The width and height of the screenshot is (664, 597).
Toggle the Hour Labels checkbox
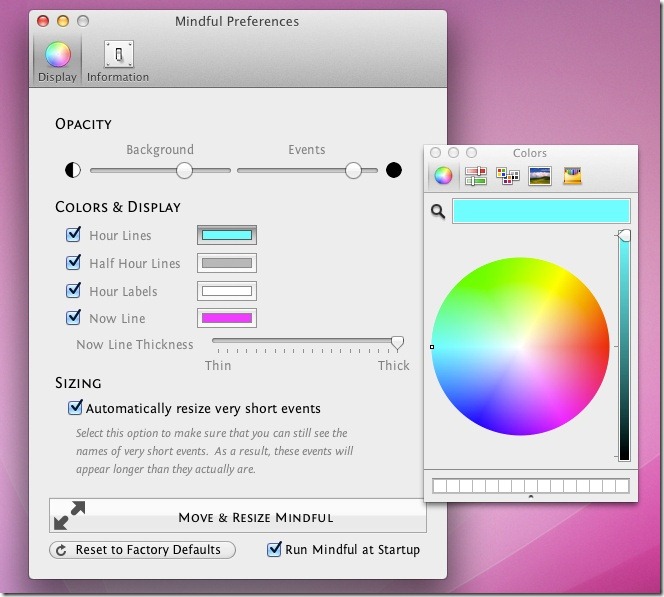[74, 290]
